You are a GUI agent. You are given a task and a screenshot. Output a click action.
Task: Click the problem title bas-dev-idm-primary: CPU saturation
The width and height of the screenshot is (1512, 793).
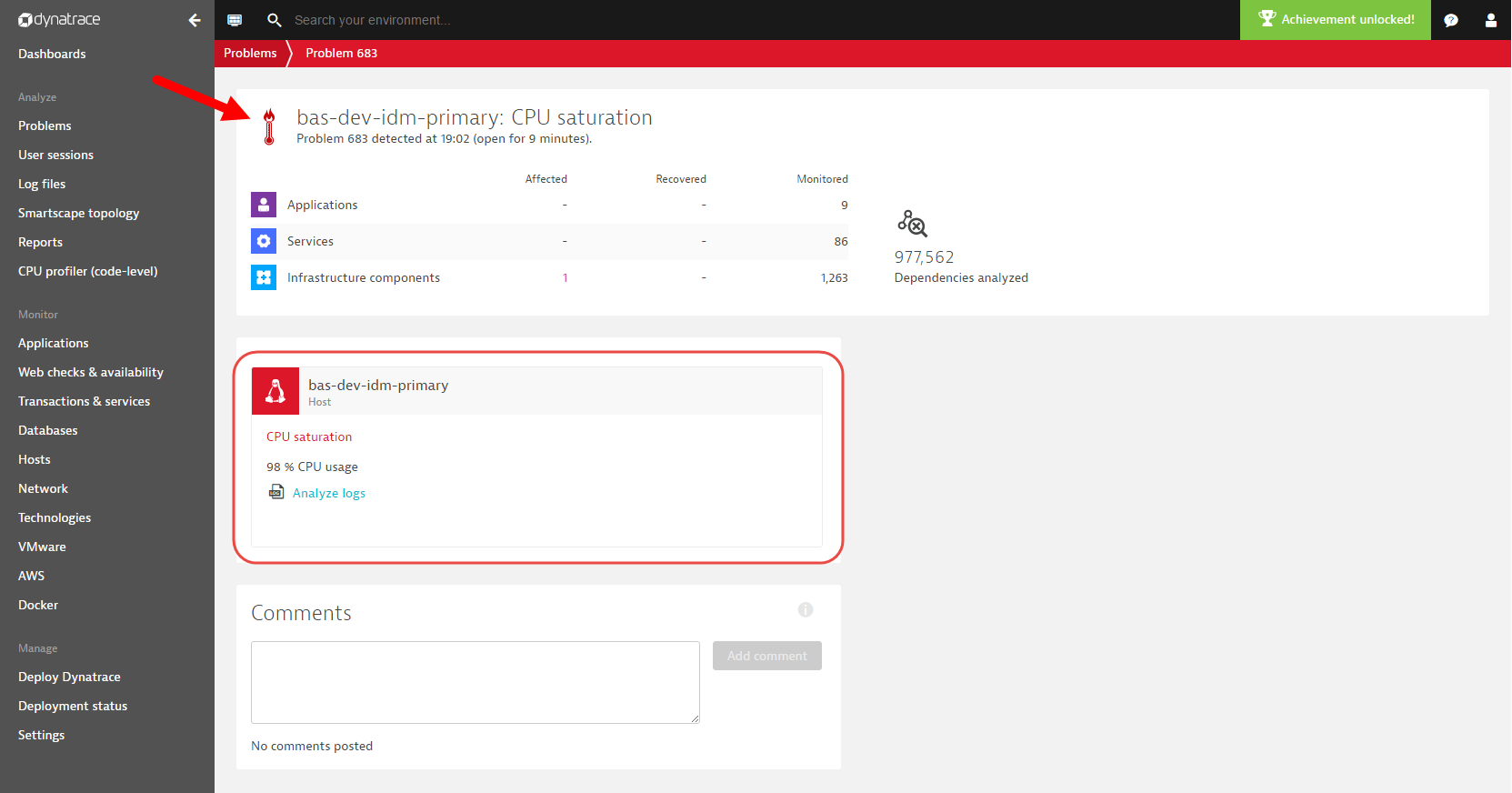475,117
